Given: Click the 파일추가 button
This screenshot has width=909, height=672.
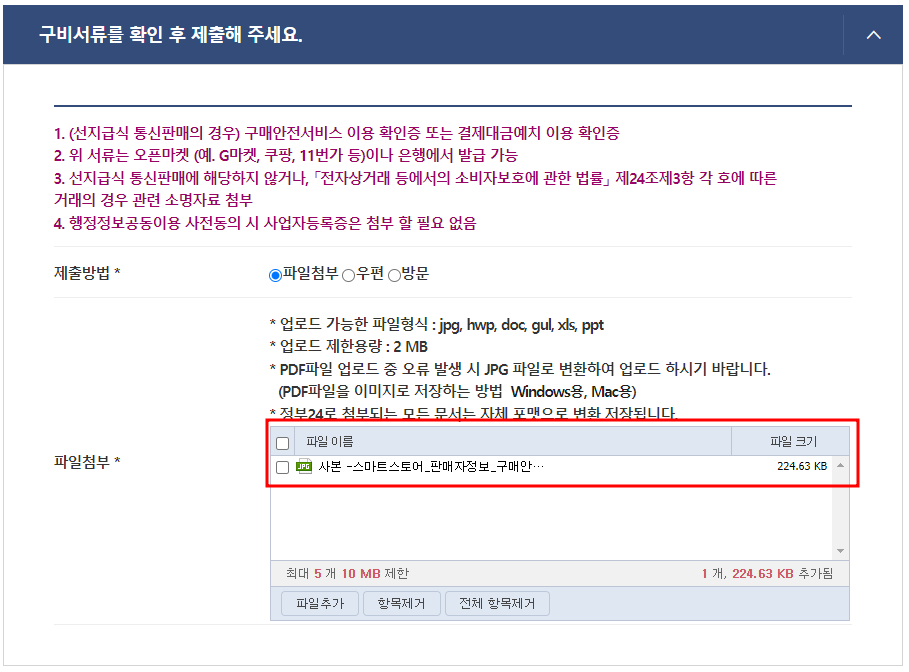Looking at the screenshot, I should pyautogui.click(x=319, y=604).
